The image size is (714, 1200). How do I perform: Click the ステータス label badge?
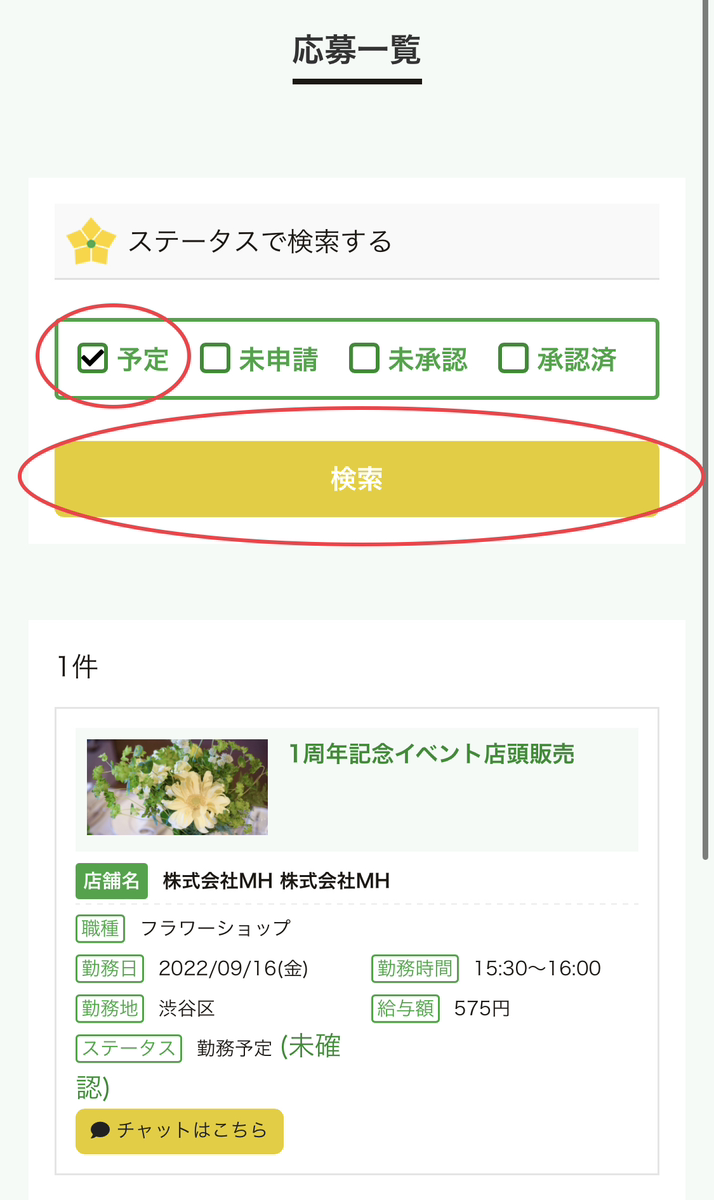[128, 1048]
